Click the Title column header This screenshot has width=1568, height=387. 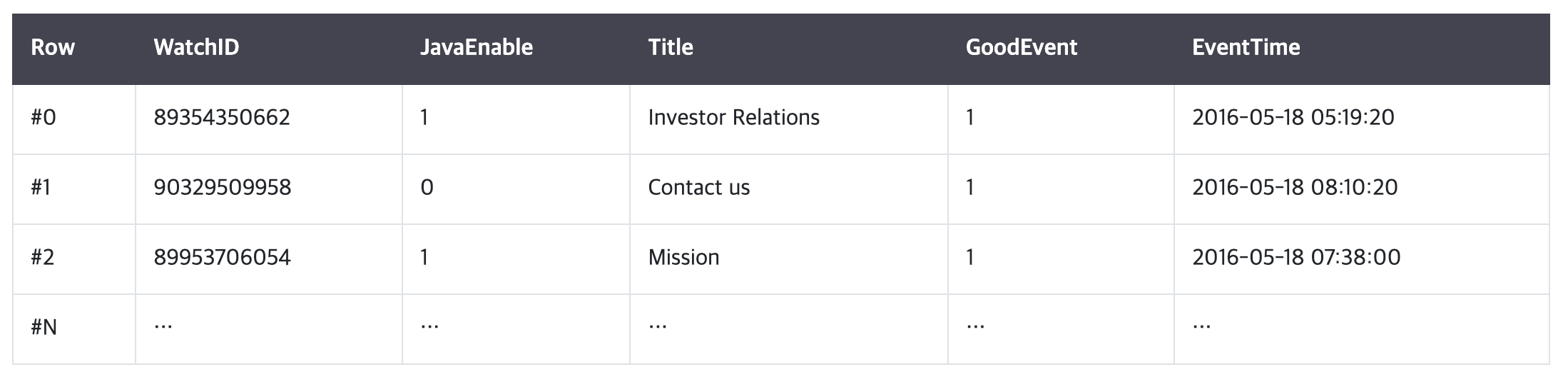click(671, 48)
